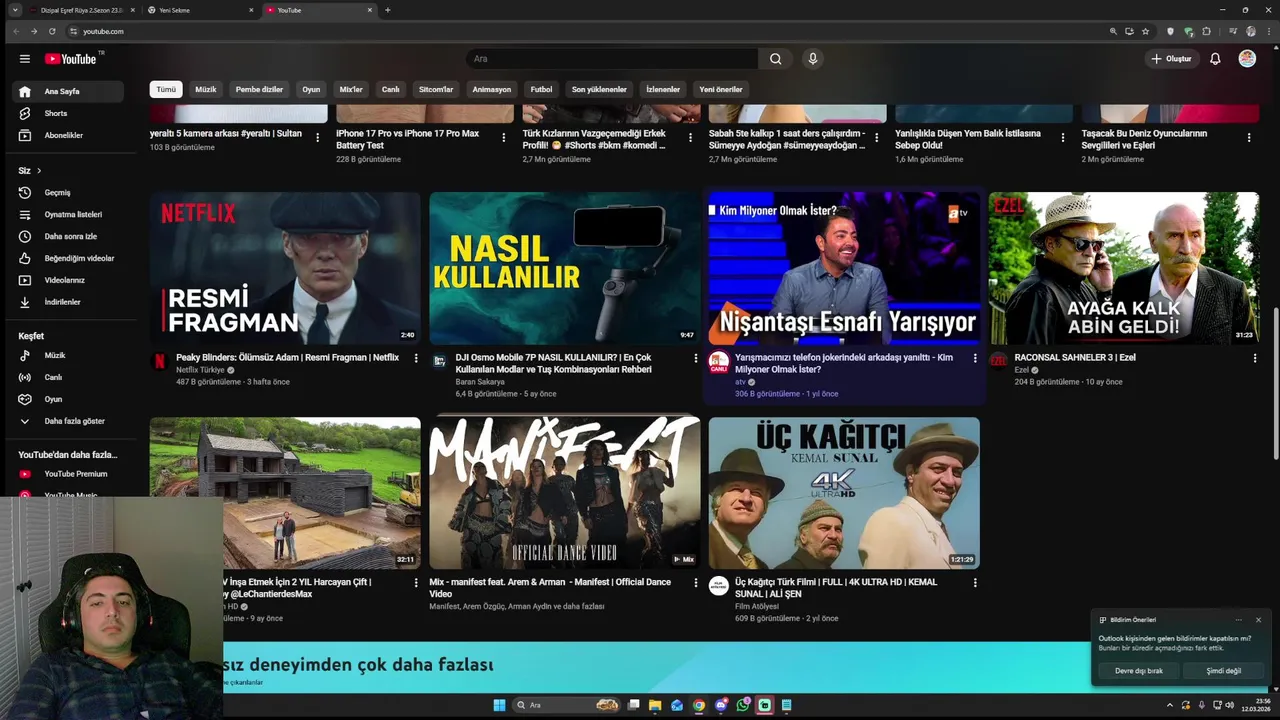The image size is (1280, 720).
Task: Bookmark this page with star icon
Action: (x=1146, y=31)
